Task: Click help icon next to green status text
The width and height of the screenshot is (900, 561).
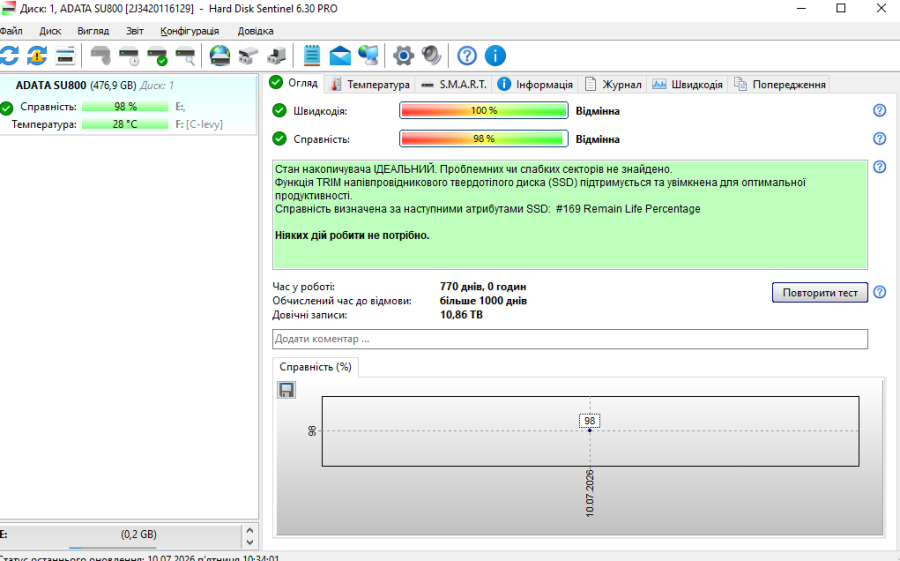Action: click(x=879, y=167)
